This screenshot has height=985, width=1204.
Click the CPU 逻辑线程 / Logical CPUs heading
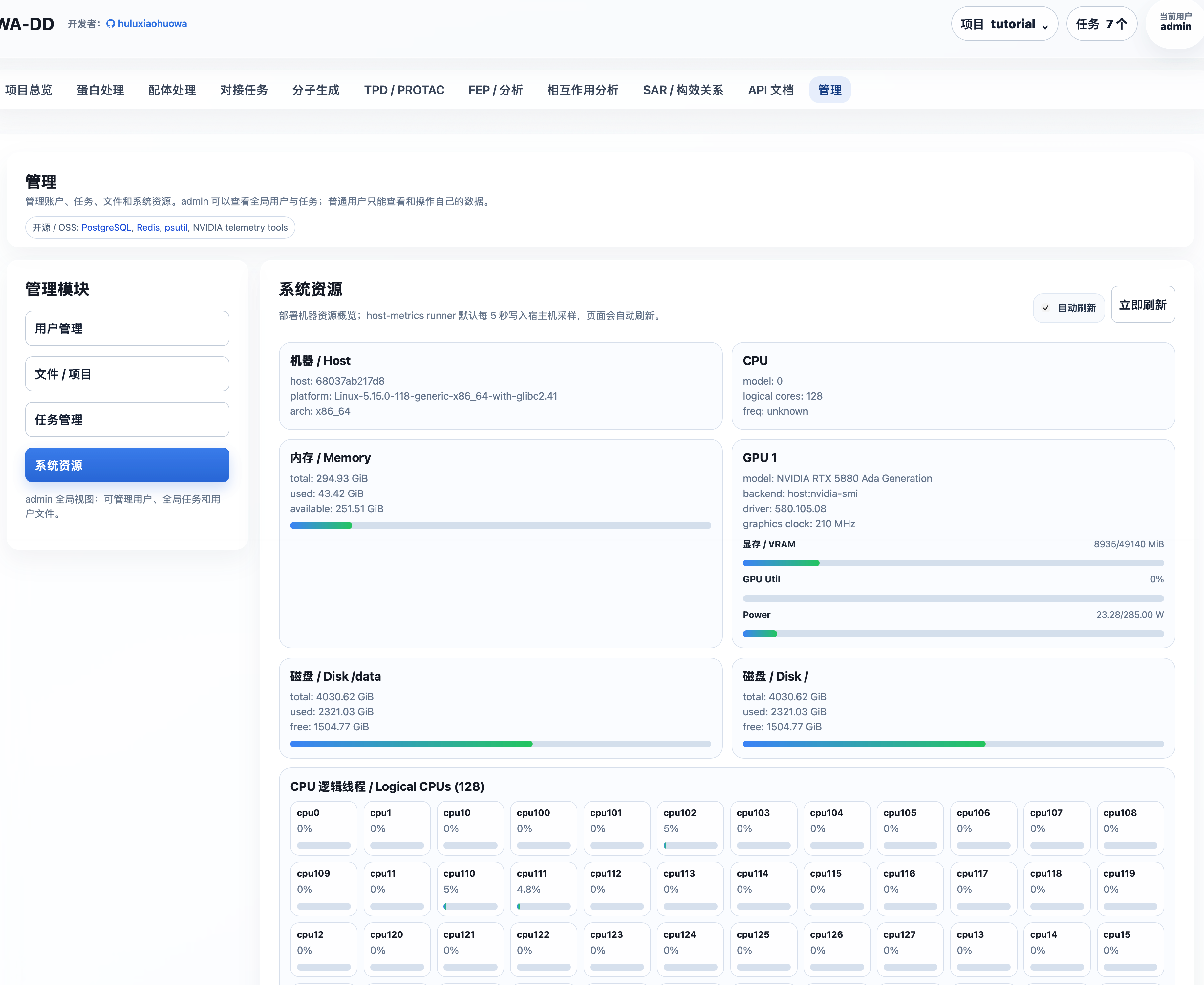coord(387,786)
